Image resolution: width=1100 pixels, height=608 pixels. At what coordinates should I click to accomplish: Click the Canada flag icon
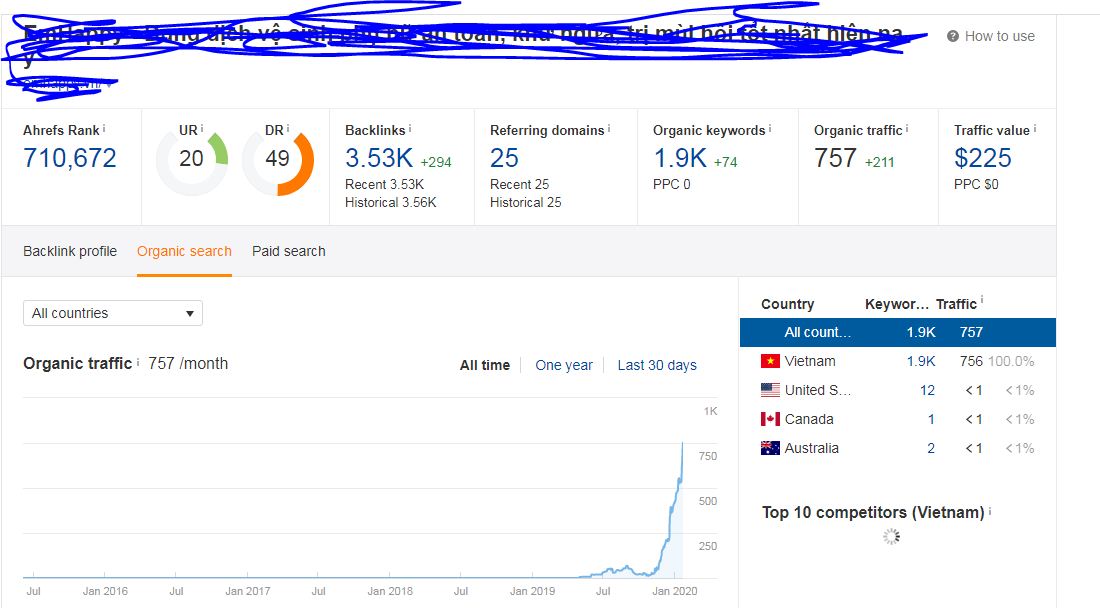[x=770, y=419]
